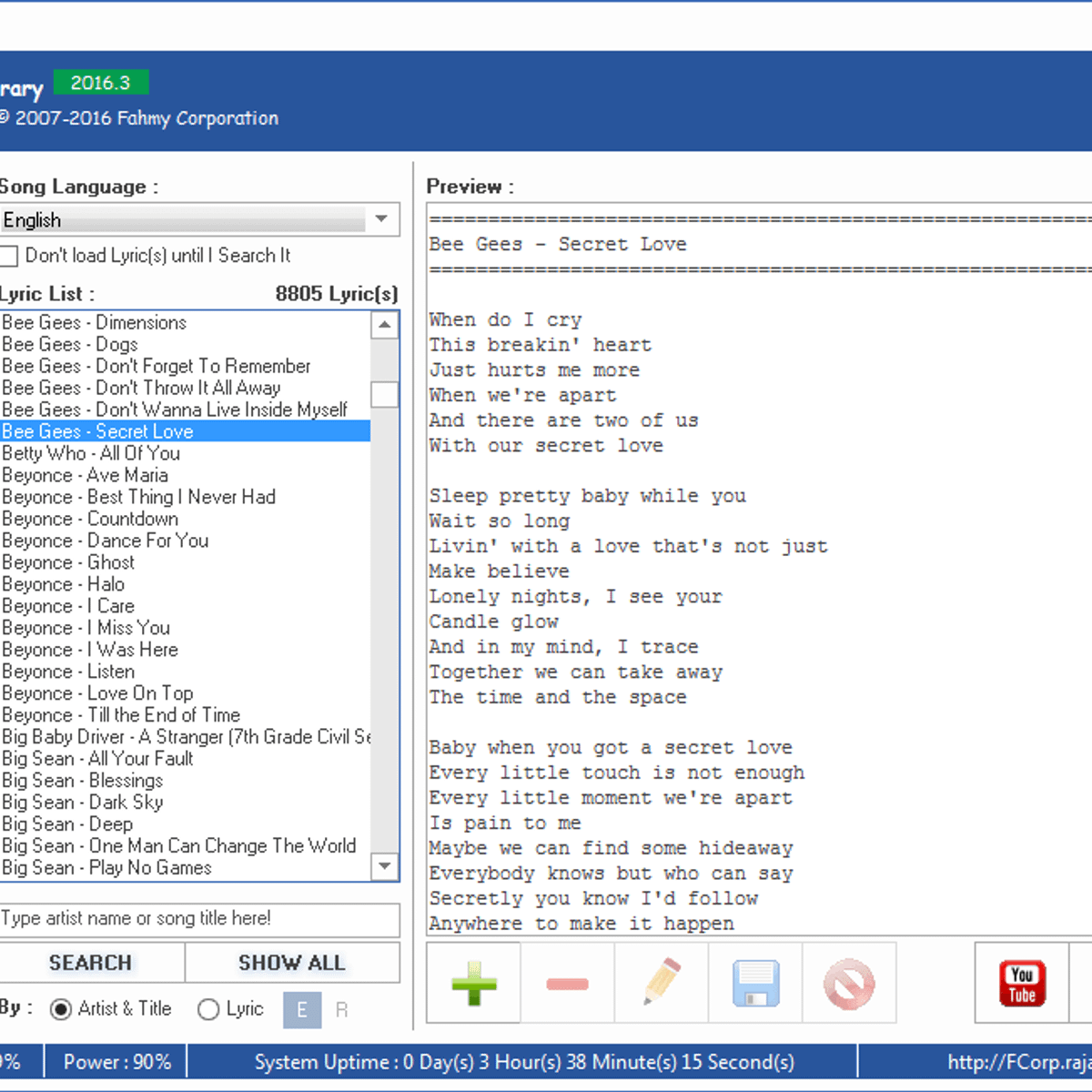Select 'Betty Who - All Of You'

coord(186,453)
